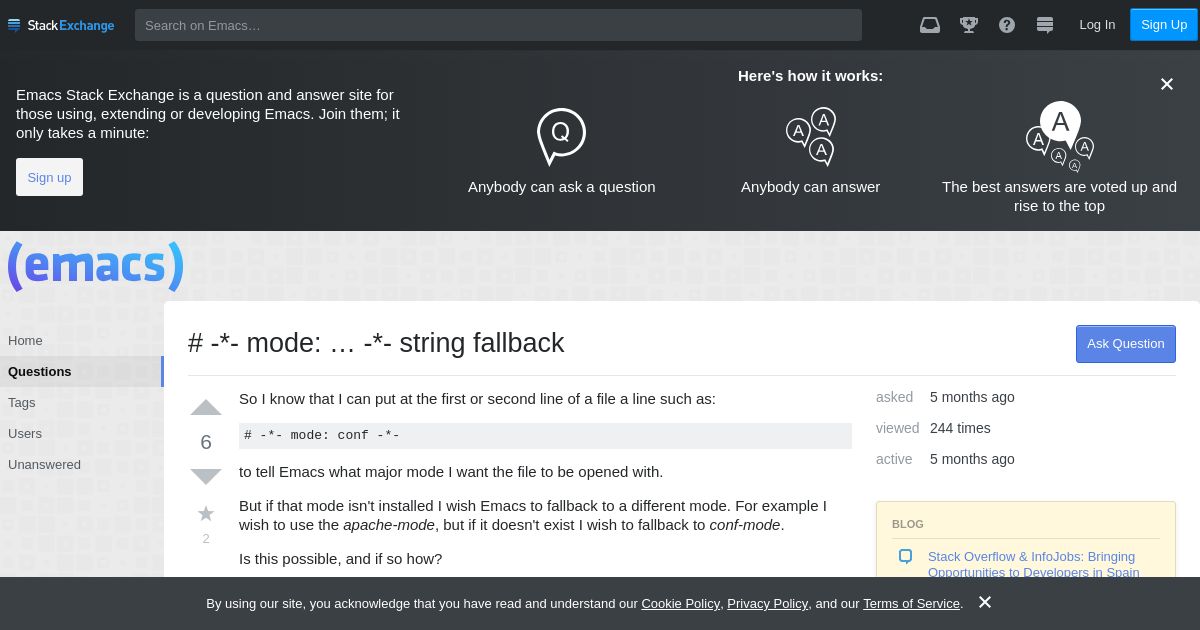The height and width of the screenshot is (630, 1200).
Task: Click the Log In link
Action: [1097, 25]
